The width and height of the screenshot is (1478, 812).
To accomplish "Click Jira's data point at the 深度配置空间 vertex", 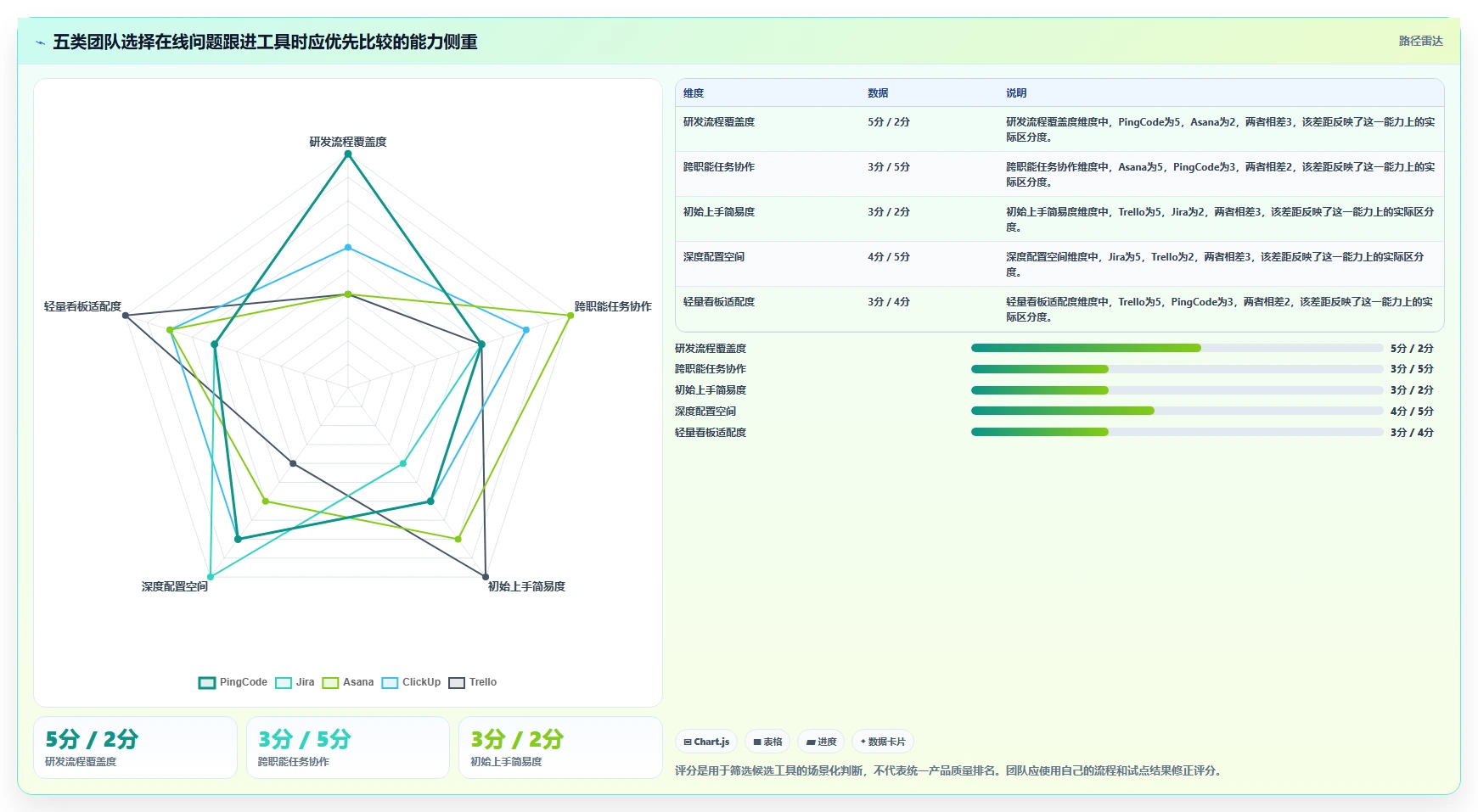I will point(211,577).
